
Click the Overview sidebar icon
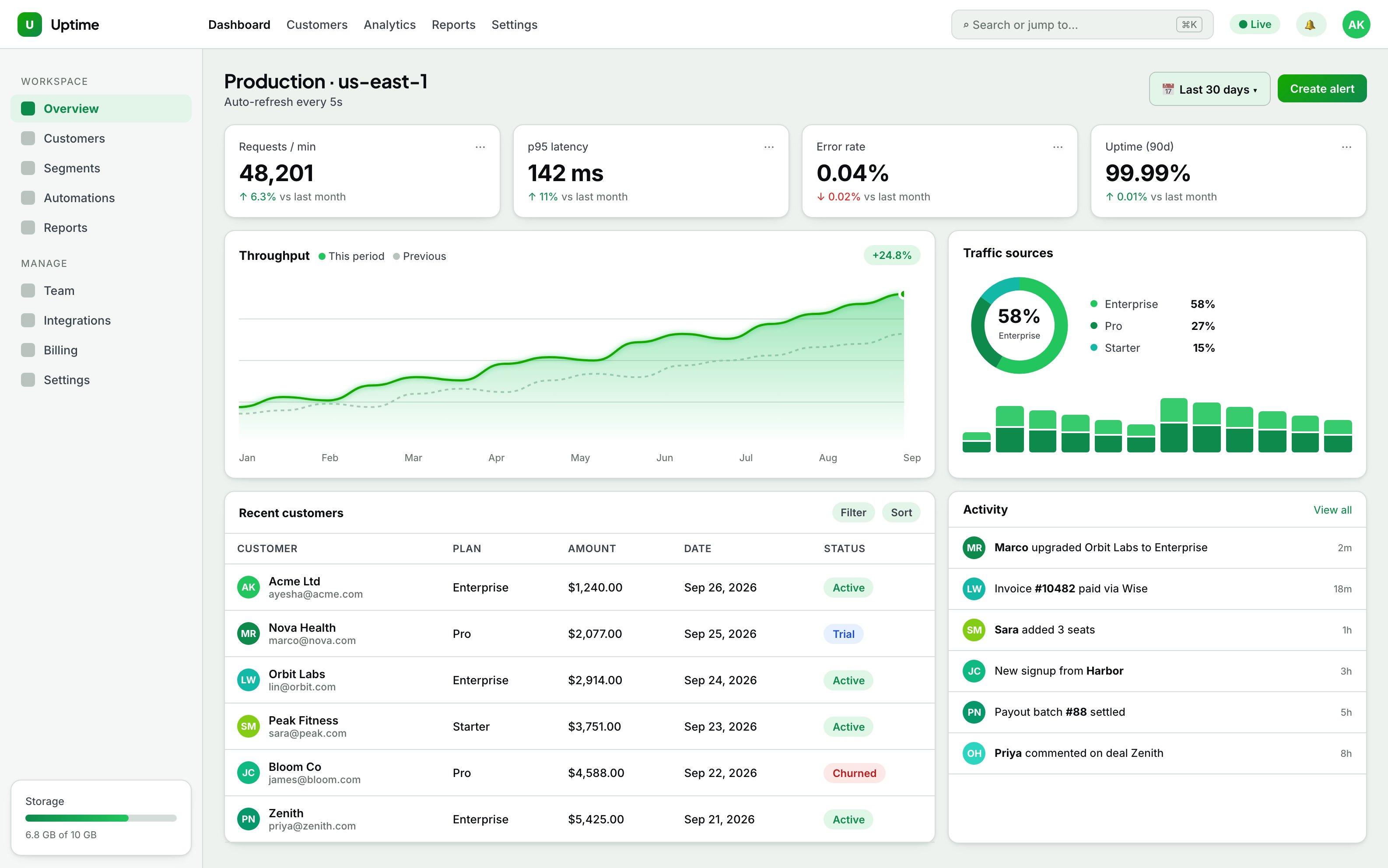pos(28,108)
